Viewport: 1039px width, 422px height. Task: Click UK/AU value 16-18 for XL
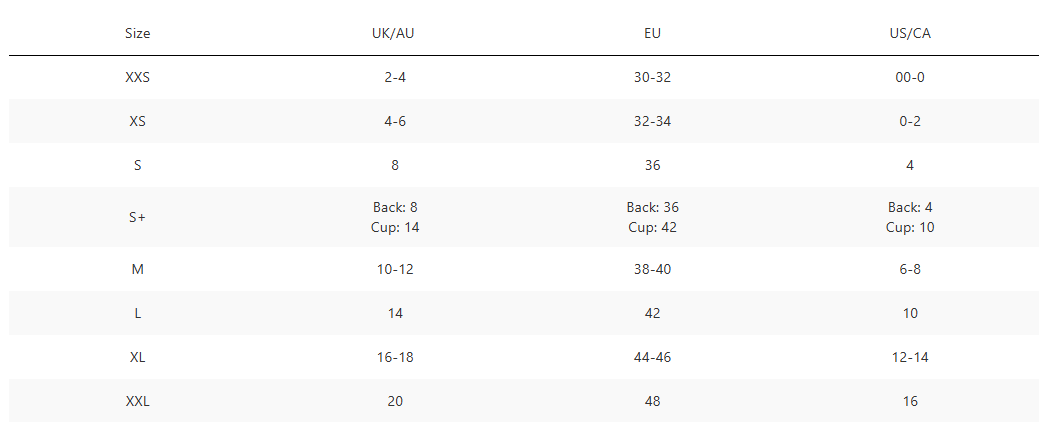(394, 357)
